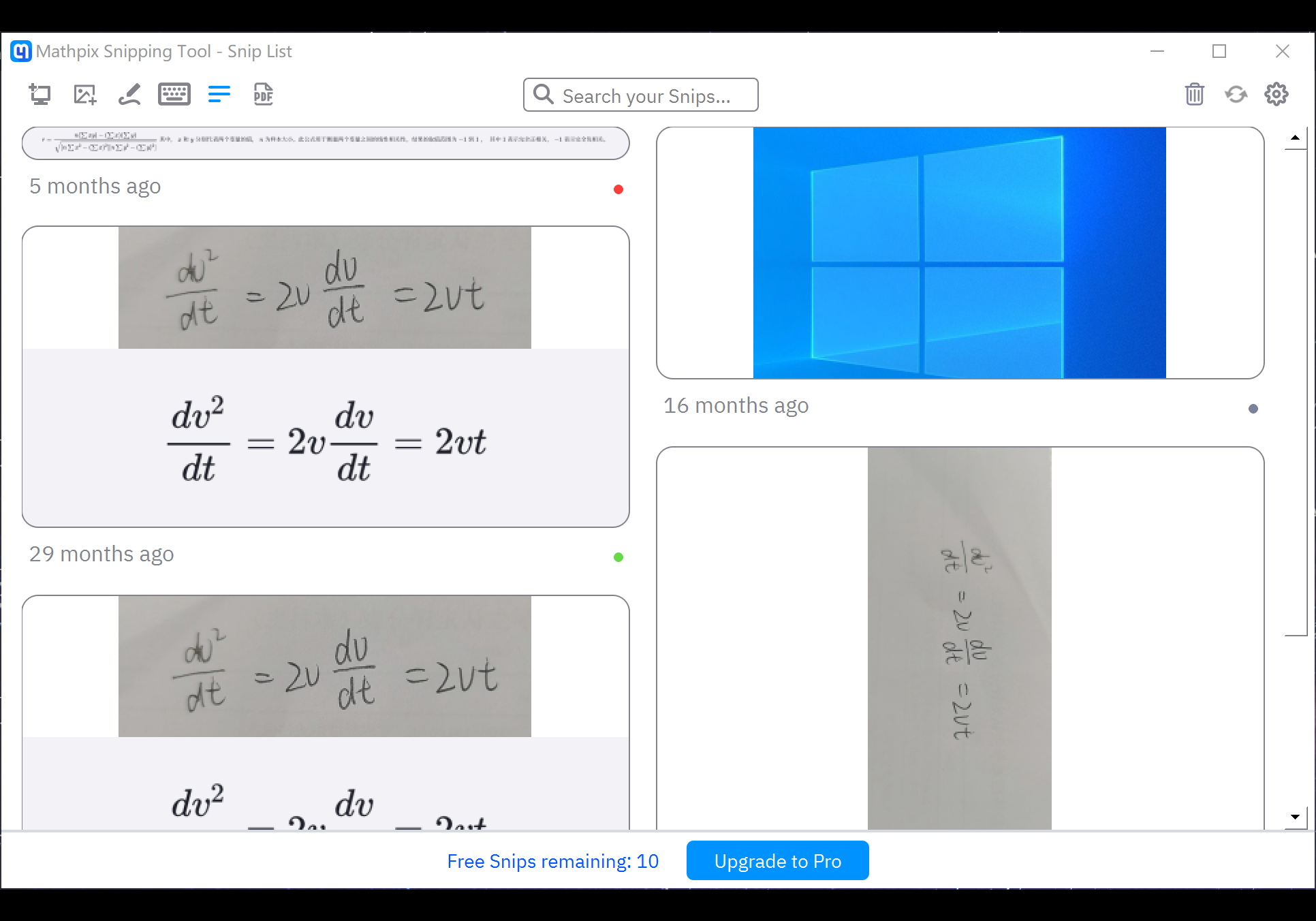Viewport: 1316px width, 921px height.
Task: Focus the Search your Snips field
Action: (640, 95)
